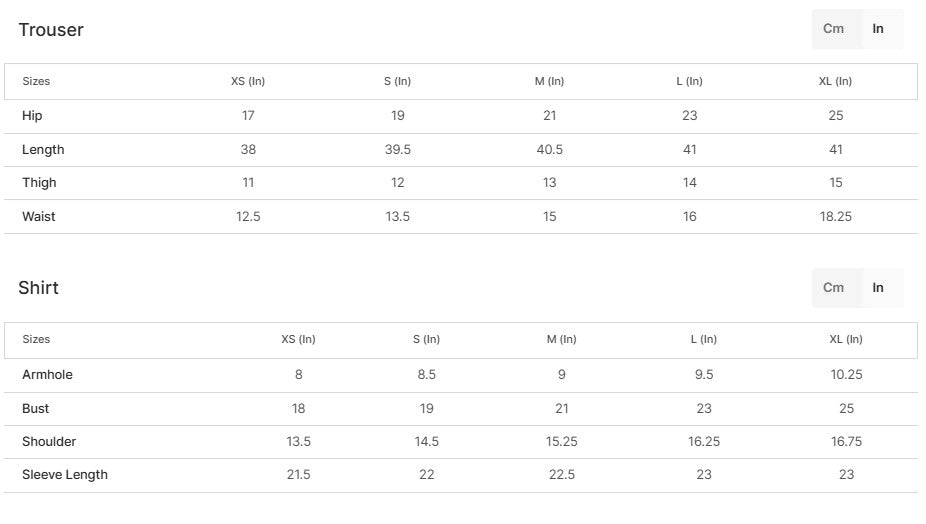Image resolution: width=926 pixels, height=524 pixels.
Task: Select In units for Shirt chart
Action: coord(878,288)
